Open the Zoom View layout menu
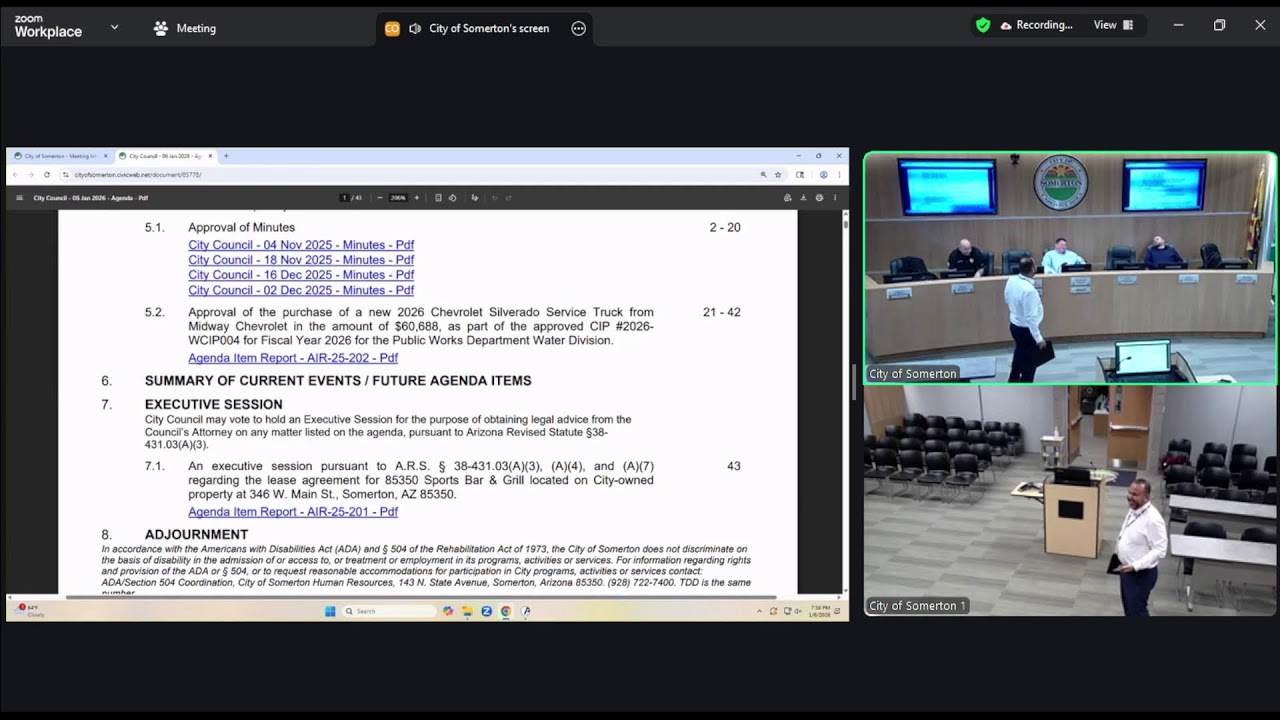This screenshot has height=720, width=1280. 1113,25
